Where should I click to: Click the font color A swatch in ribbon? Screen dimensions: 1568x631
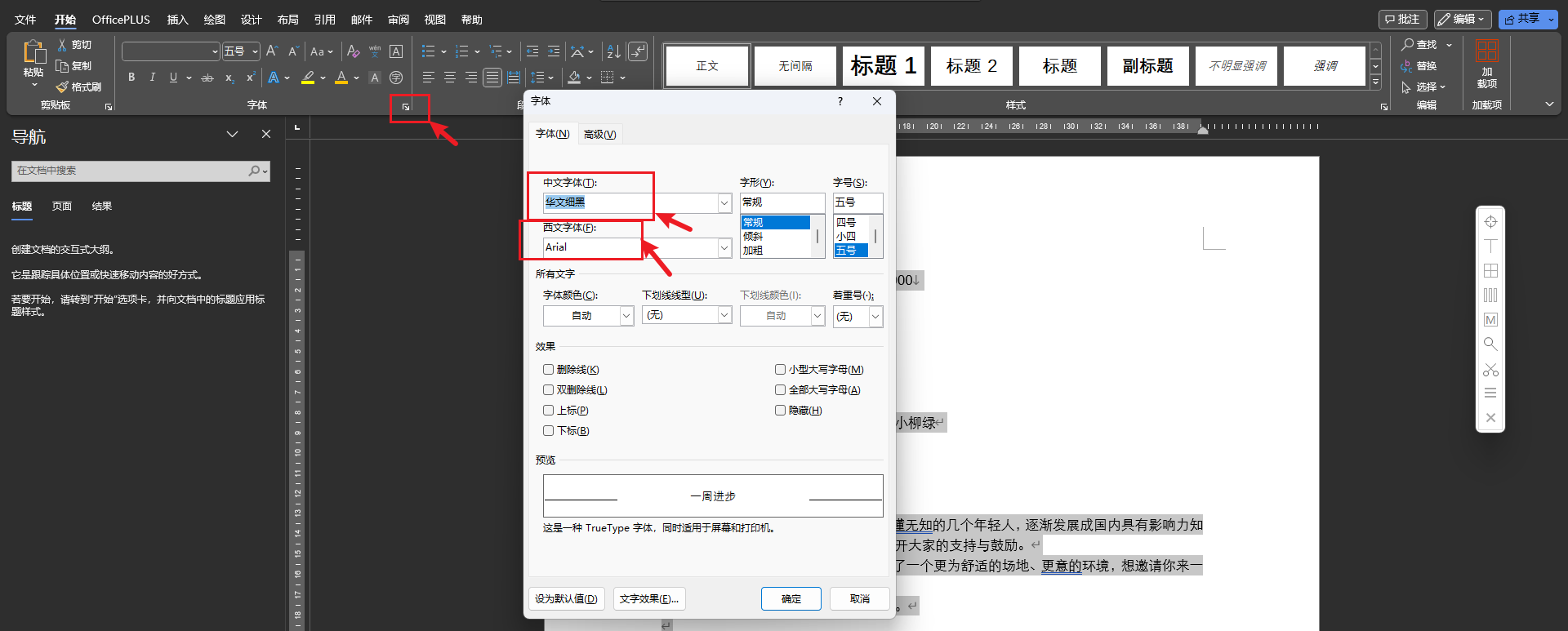[341, 78]
